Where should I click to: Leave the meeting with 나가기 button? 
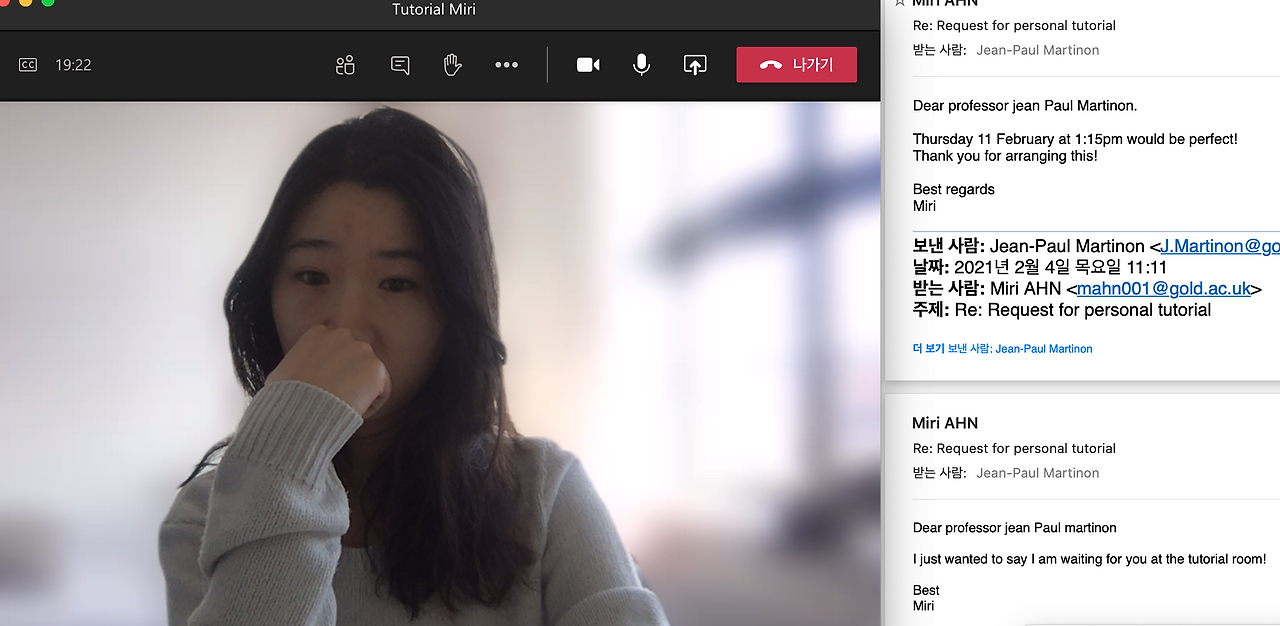pyautogui.click(x=797, y=65)
